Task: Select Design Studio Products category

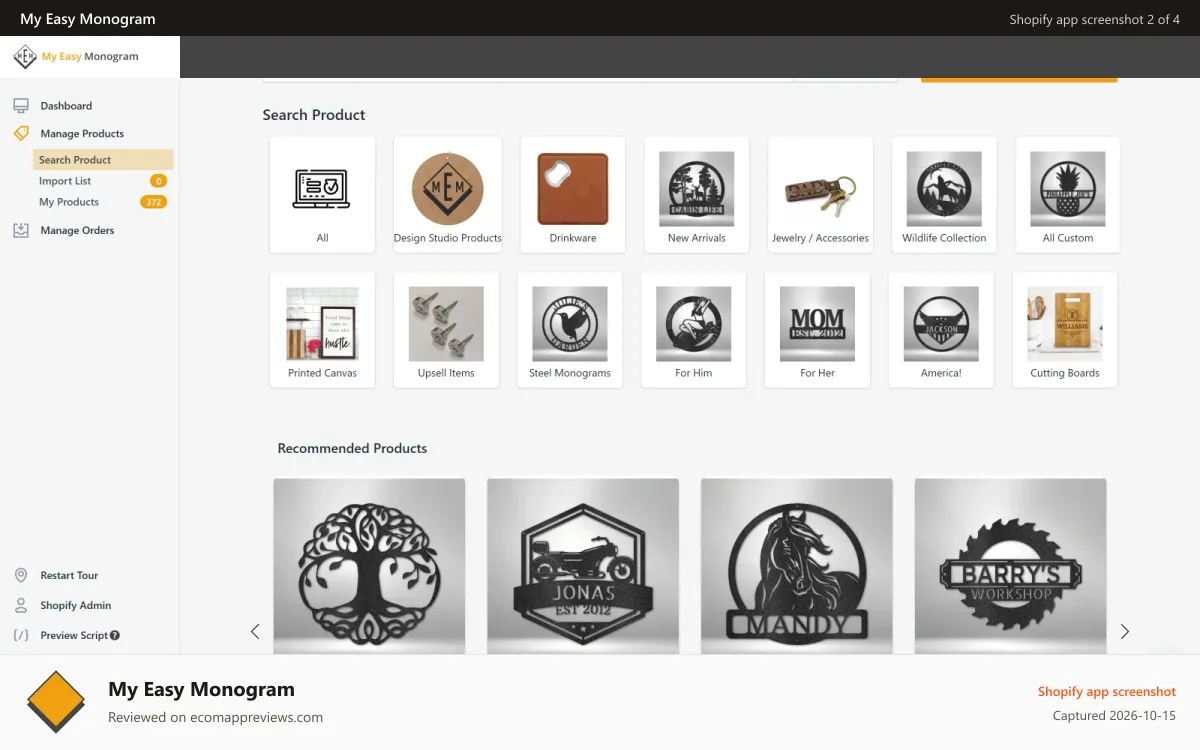Action: 448,194
